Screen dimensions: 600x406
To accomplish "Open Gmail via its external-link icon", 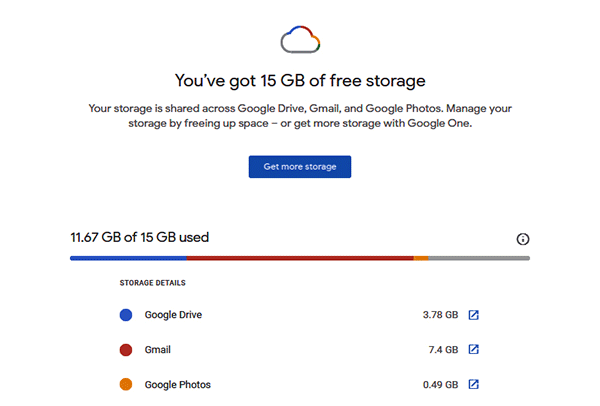I will 475,350.
